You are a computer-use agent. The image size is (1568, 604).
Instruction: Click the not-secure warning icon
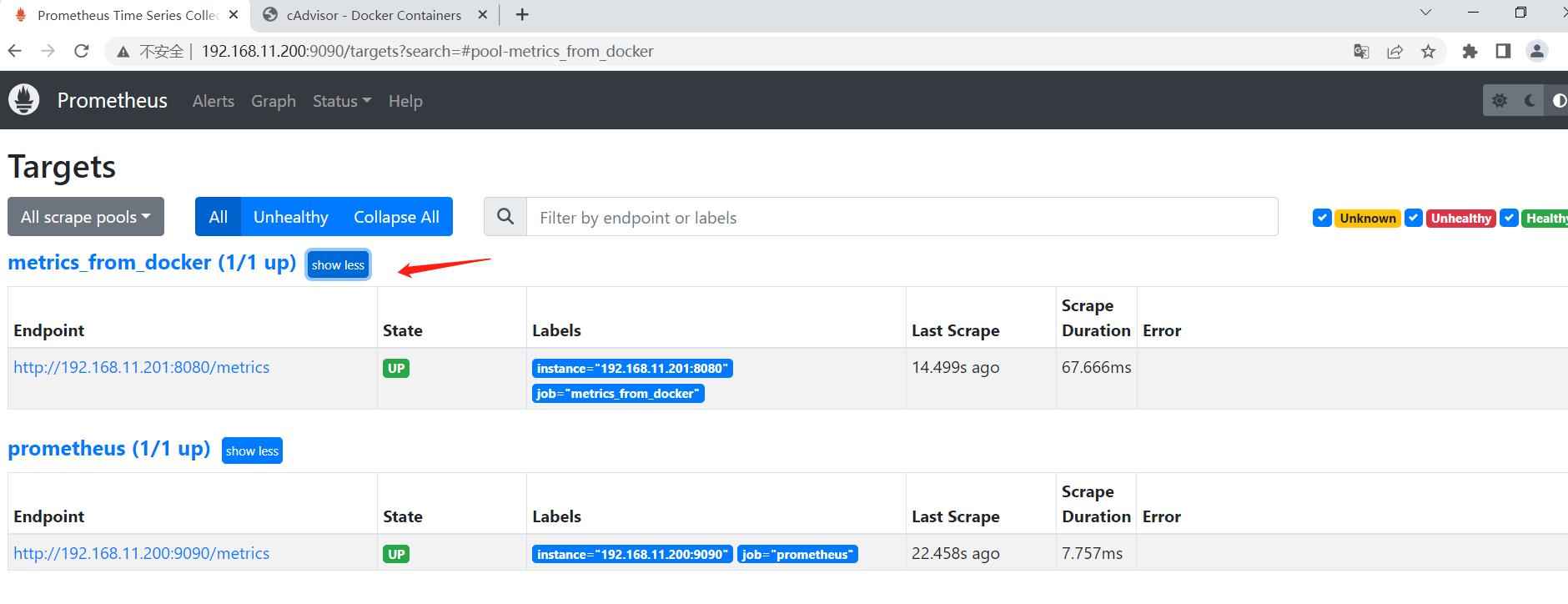click(123, 52)
